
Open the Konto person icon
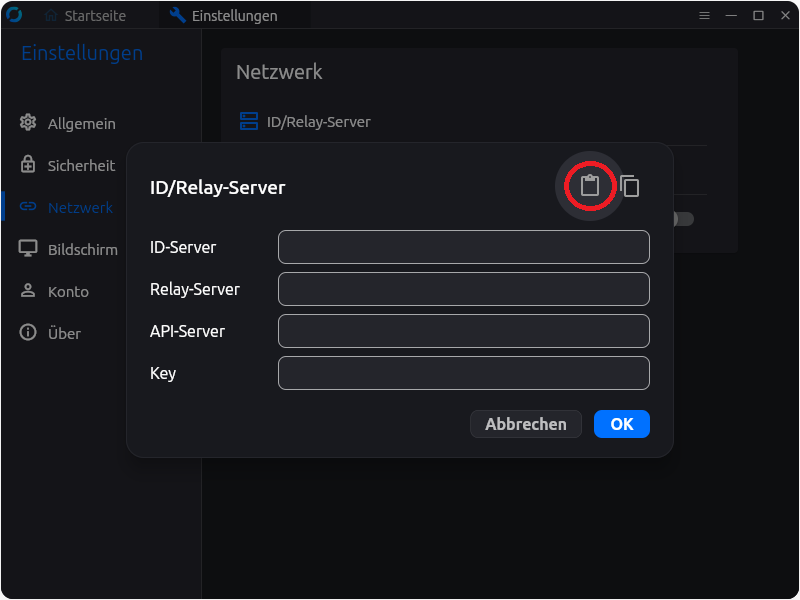pyautogui.click(x=28, y=291)
